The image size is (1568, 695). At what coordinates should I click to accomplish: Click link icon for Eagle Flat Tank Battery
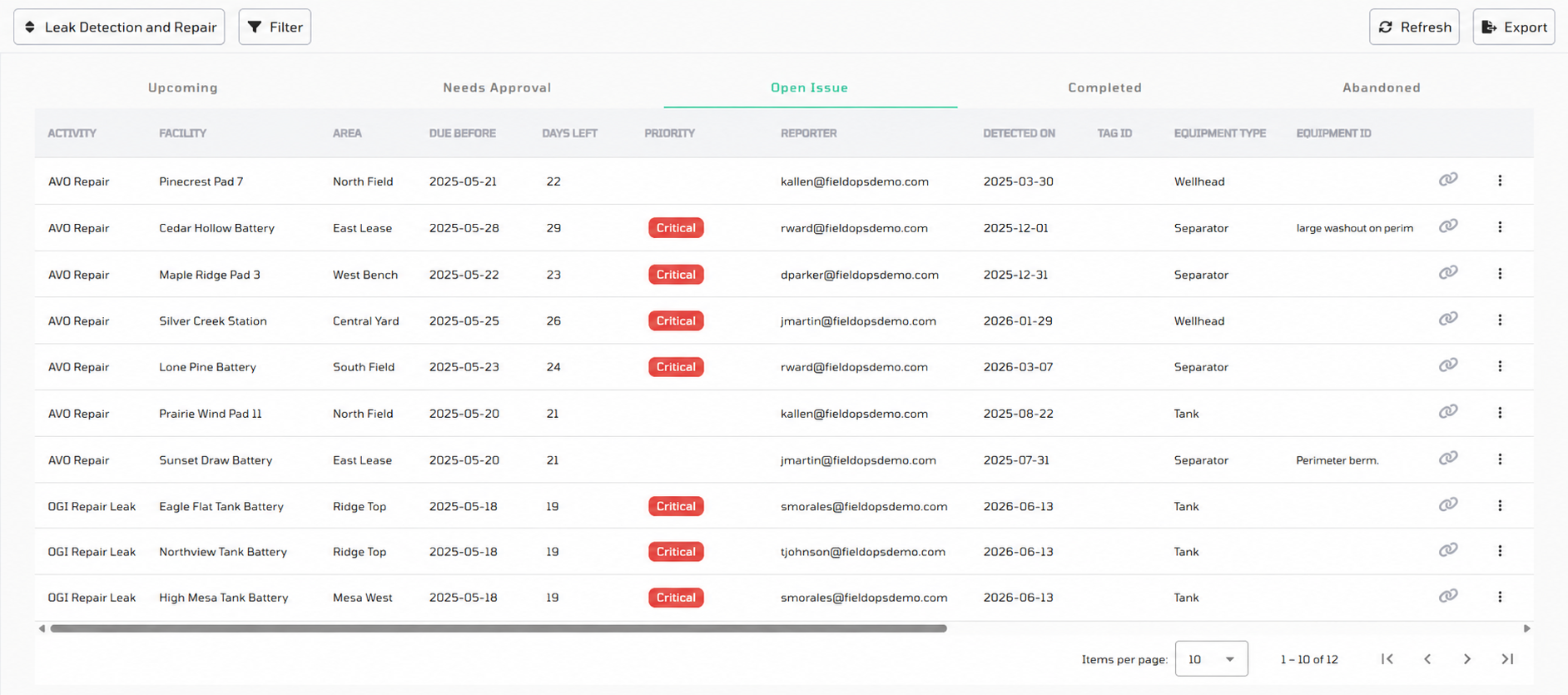[1448, 504]
